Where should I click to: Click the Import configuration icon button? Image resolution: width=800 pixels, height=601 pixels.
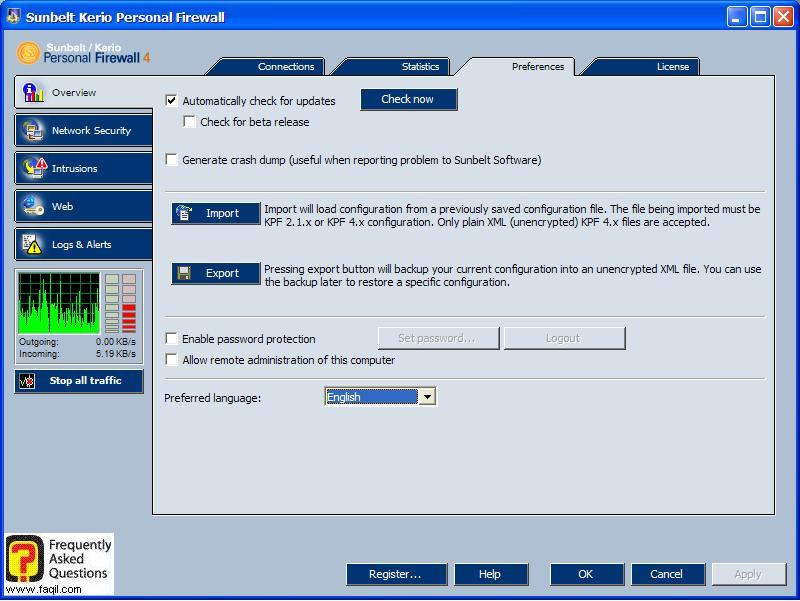pyautogui.click(x=216, y=213)
